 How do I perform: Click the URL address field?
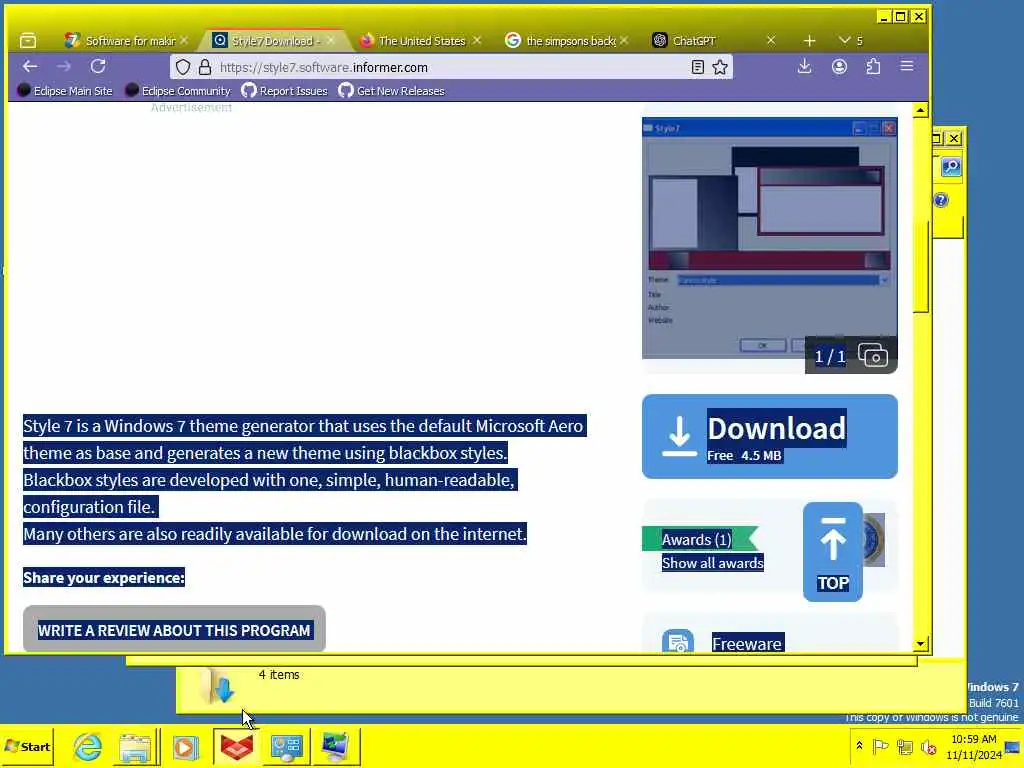tap(451, 67)
